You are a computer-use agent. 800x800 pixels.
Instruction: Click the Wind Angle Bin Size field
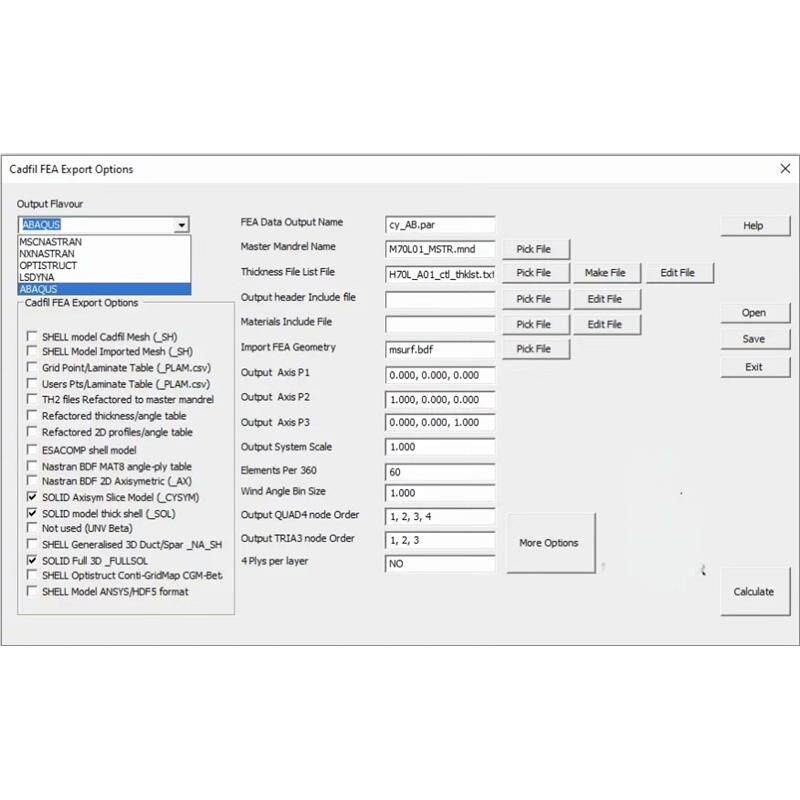pos(440,493)
